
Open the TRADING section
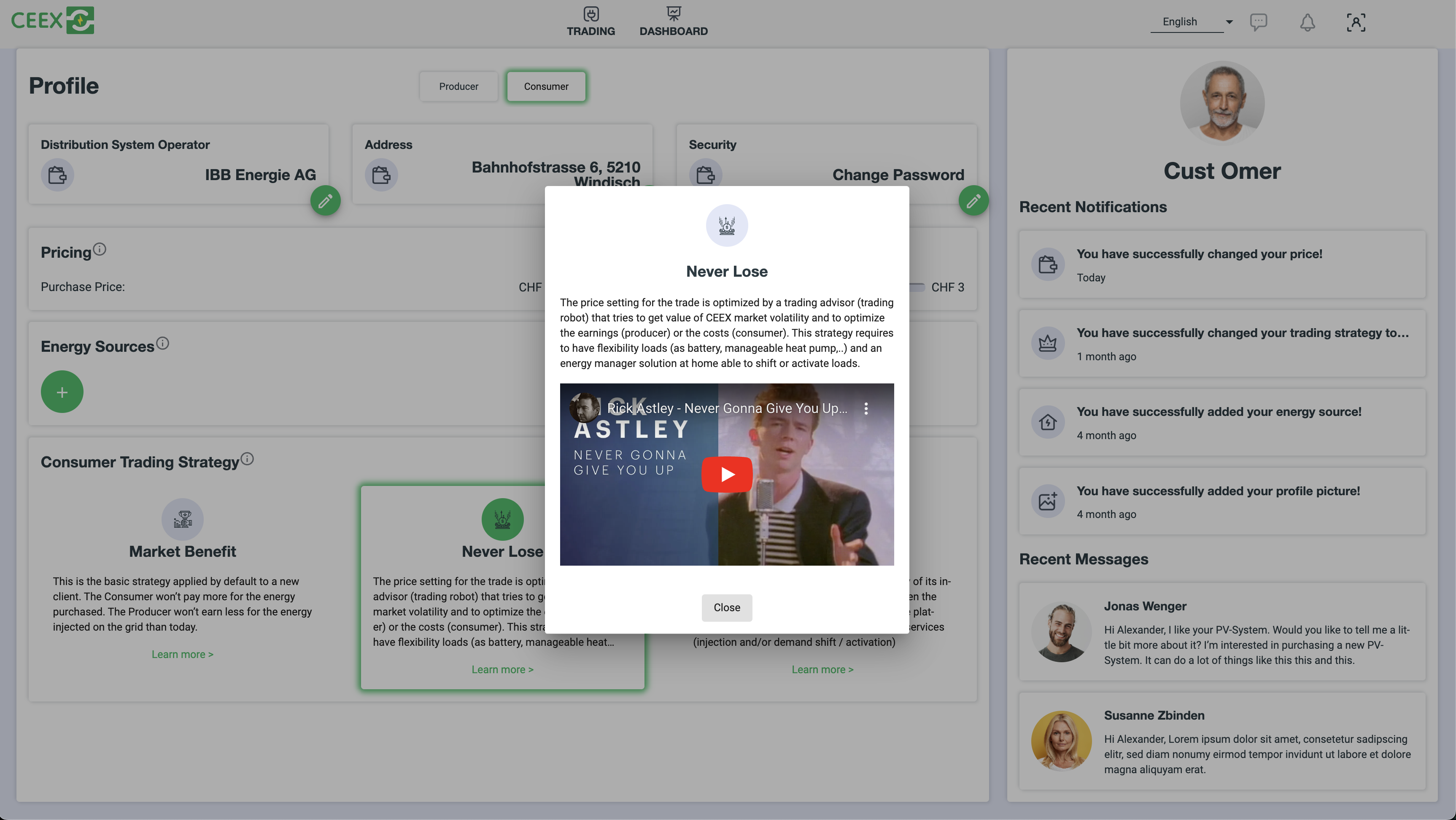click(x=590, y=22)
